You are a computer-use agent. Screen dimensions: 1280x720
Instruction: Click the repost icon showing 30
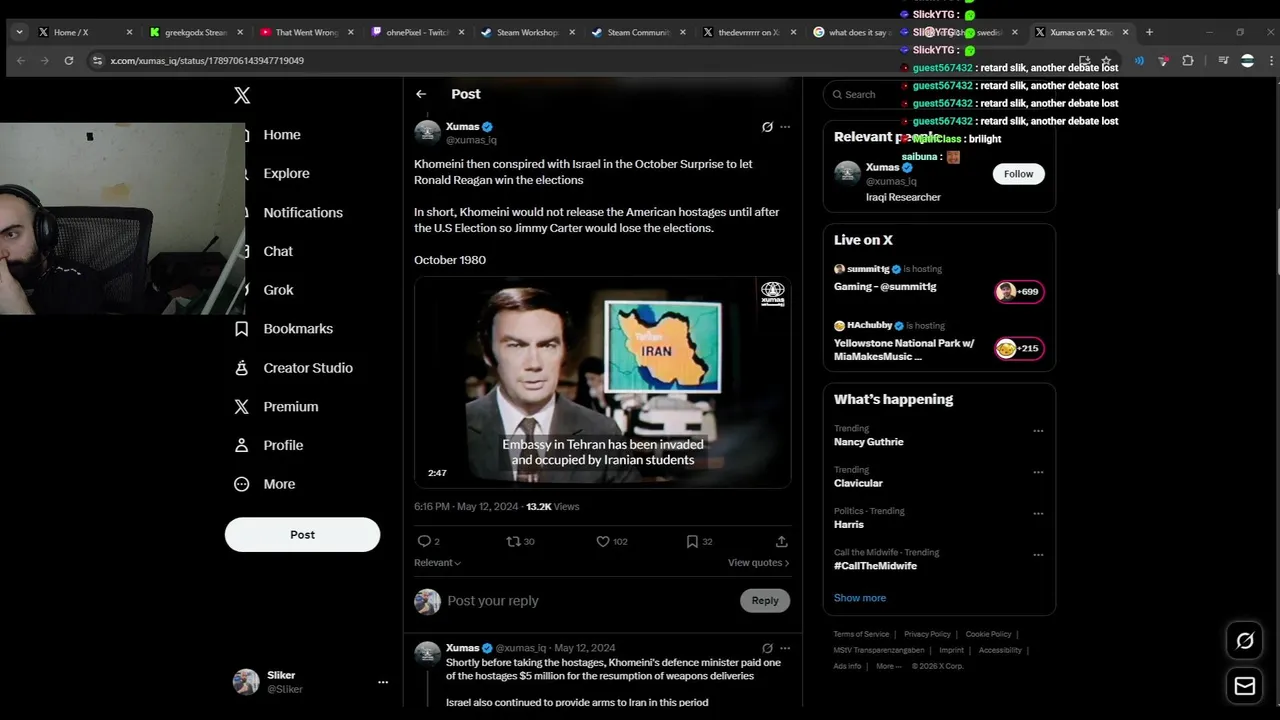point(513,541)
